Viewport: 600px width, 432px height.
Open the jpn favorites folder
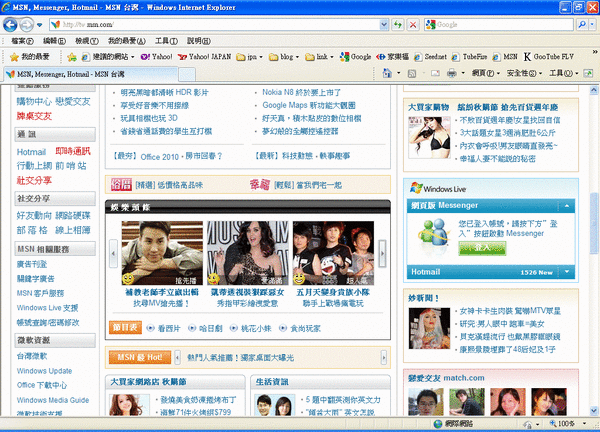click(x=249, y=57)
